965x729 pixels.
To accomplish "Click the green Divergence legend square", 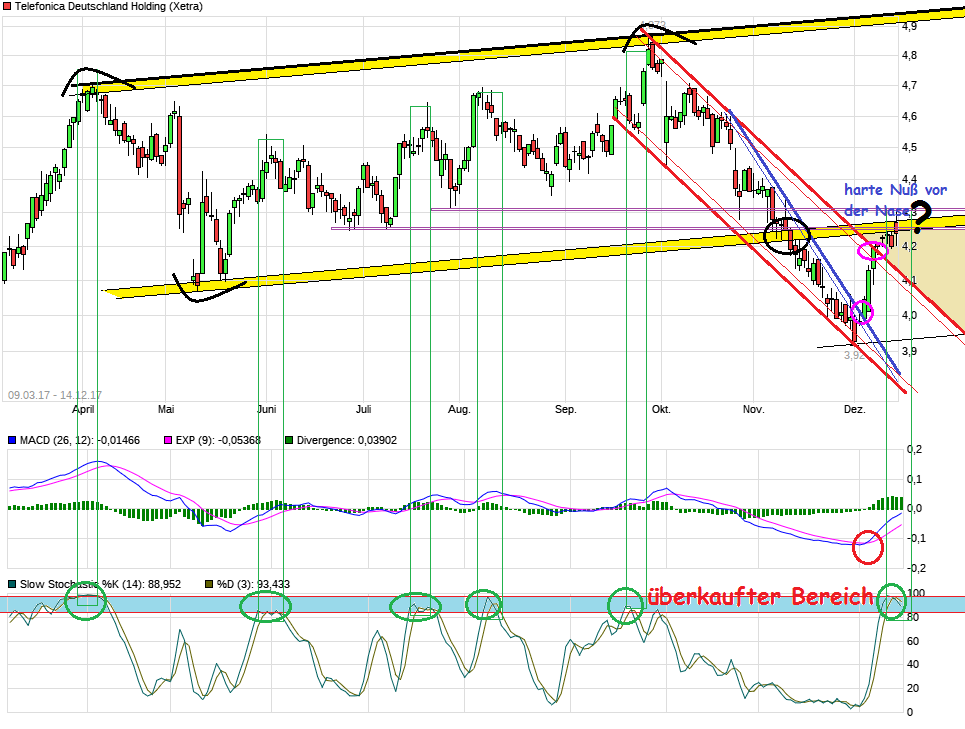I will pyautogui.click(x=288, y=438).
